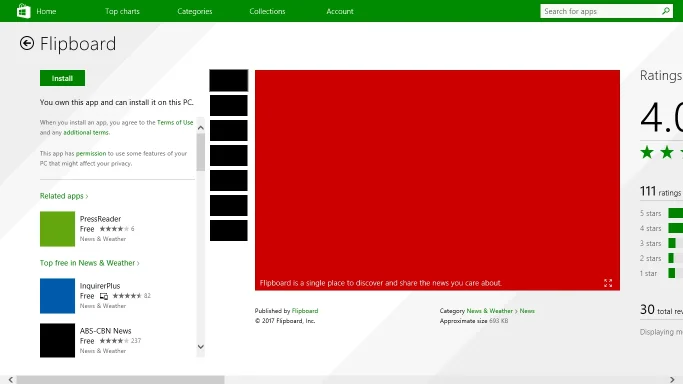683x384 pixels.
Task: Expand the Related apps section
Action: coord(64,196)
